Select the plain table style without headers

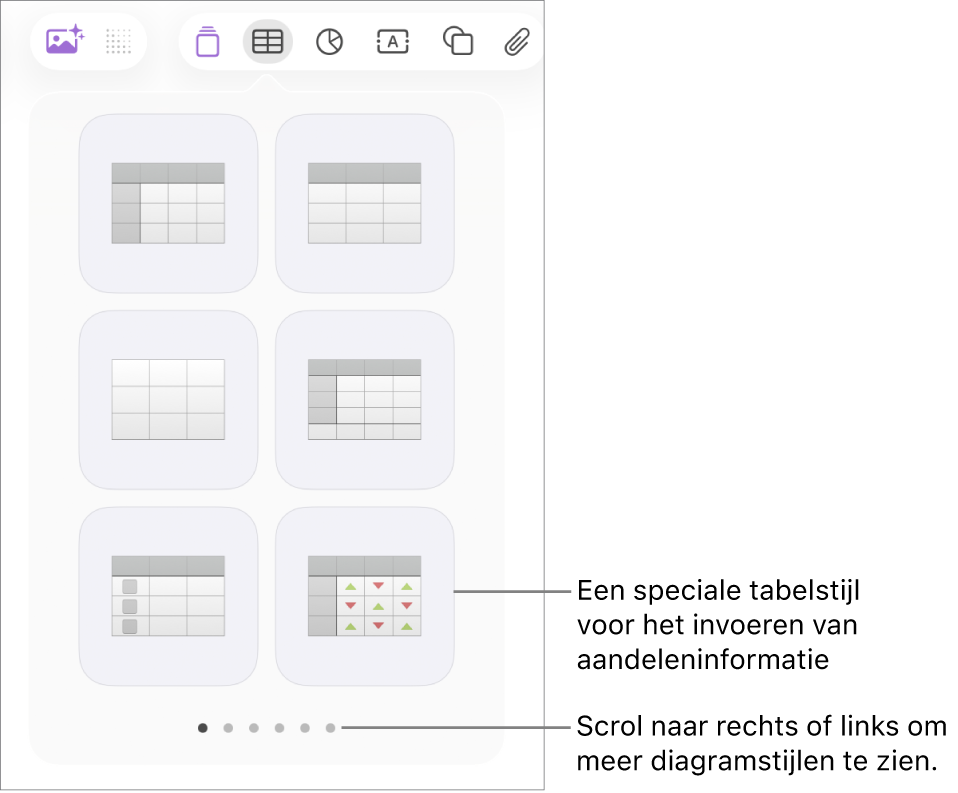pos(168,400)
